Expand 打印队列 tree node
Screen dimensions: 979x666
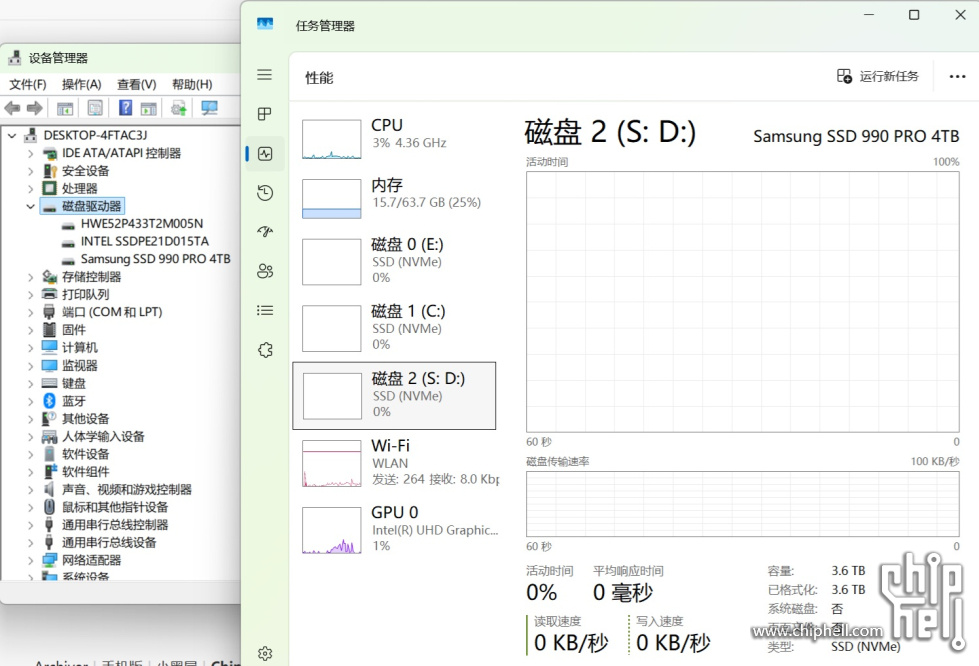31,294
